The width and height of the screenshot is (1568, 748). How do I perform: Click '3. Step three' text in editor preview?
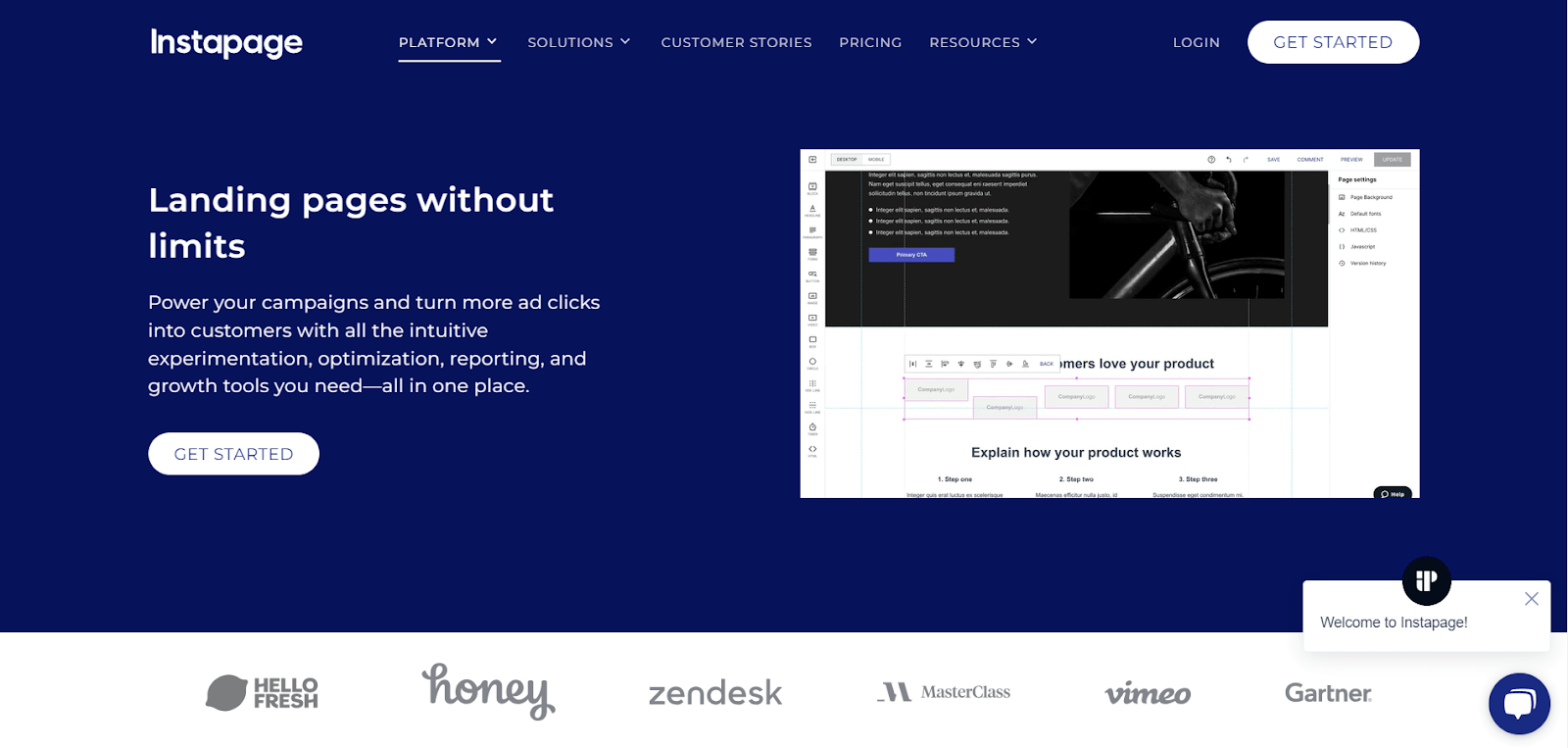tap(1198, 479)
